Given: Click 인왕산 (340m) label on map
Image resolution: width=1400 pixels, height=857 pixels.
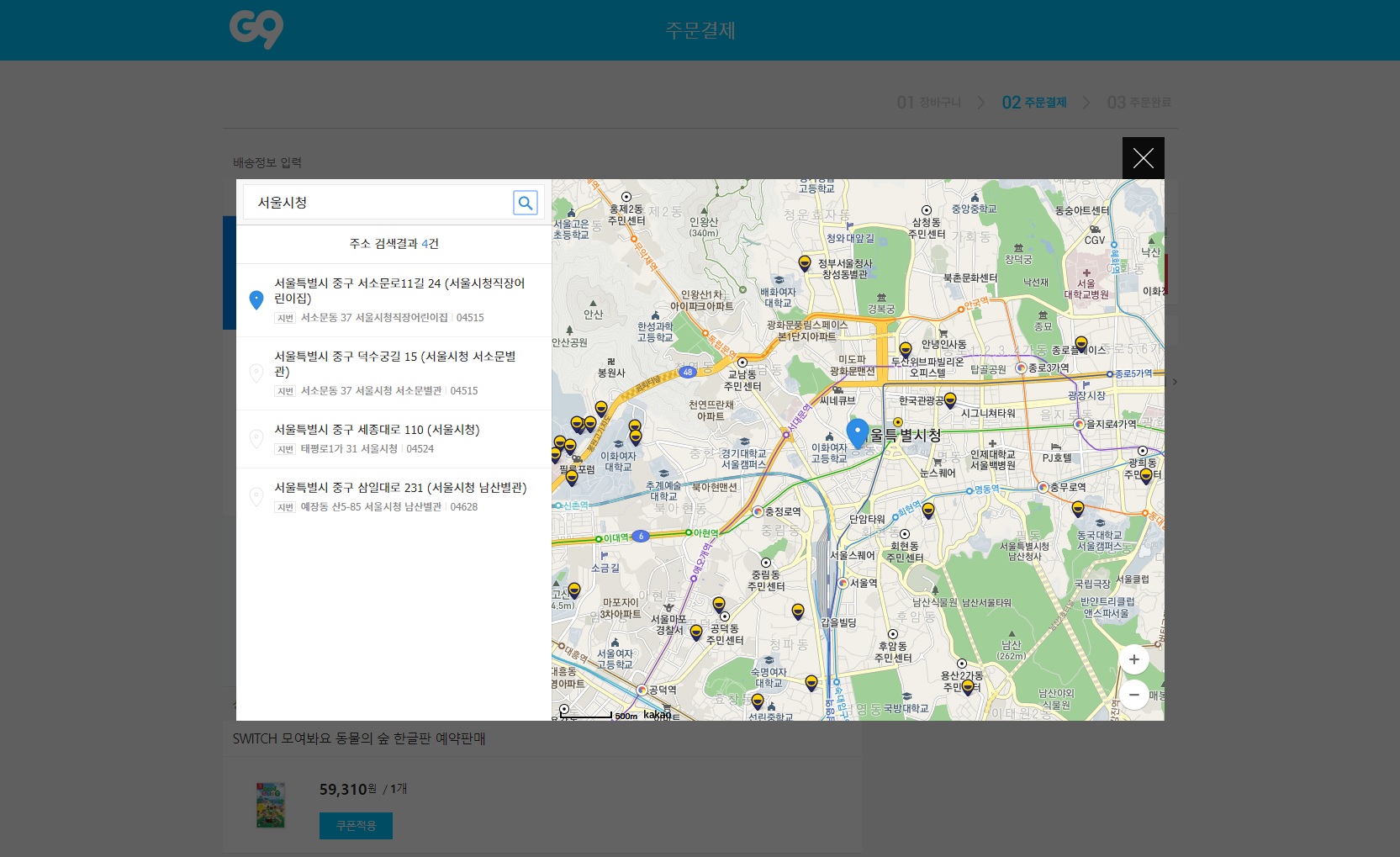Looking at the screenshot, I should (x=704, y=227).
